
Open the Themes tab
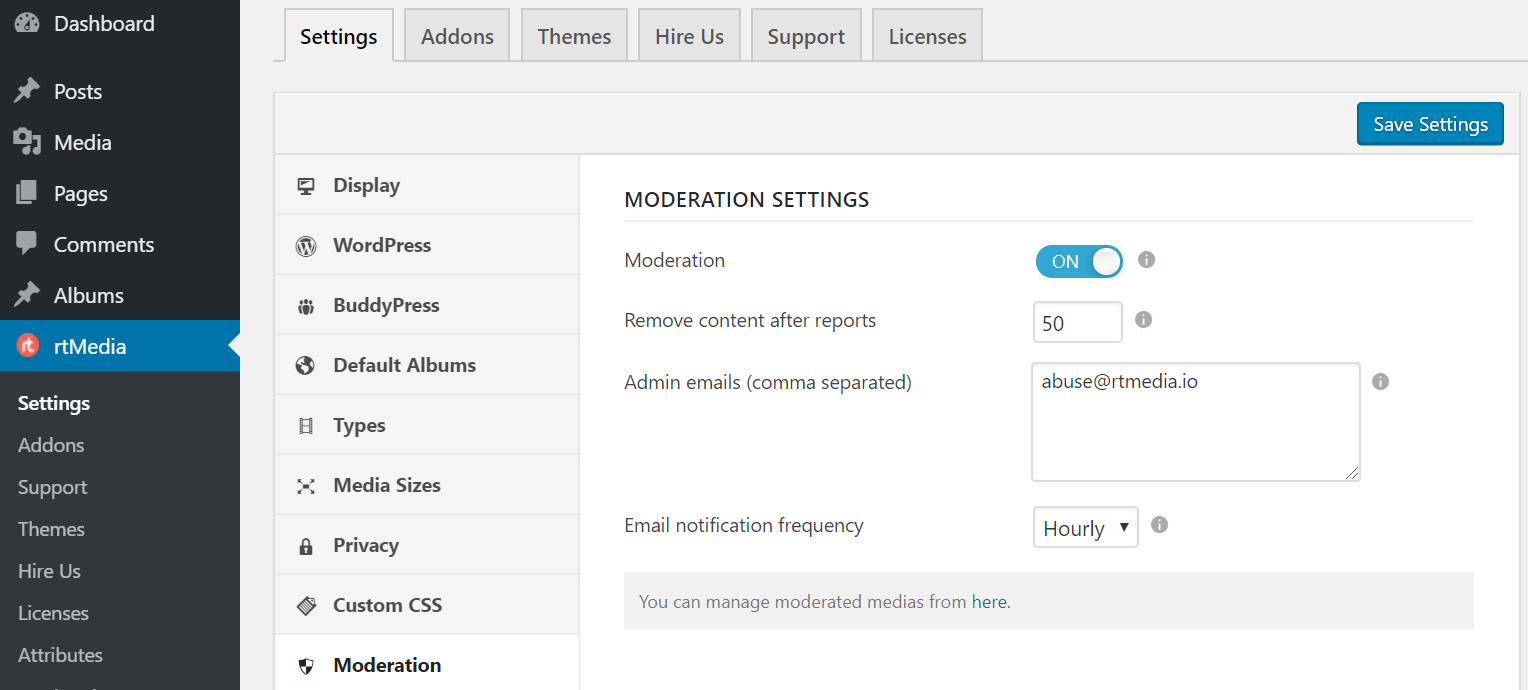(574, 35)
